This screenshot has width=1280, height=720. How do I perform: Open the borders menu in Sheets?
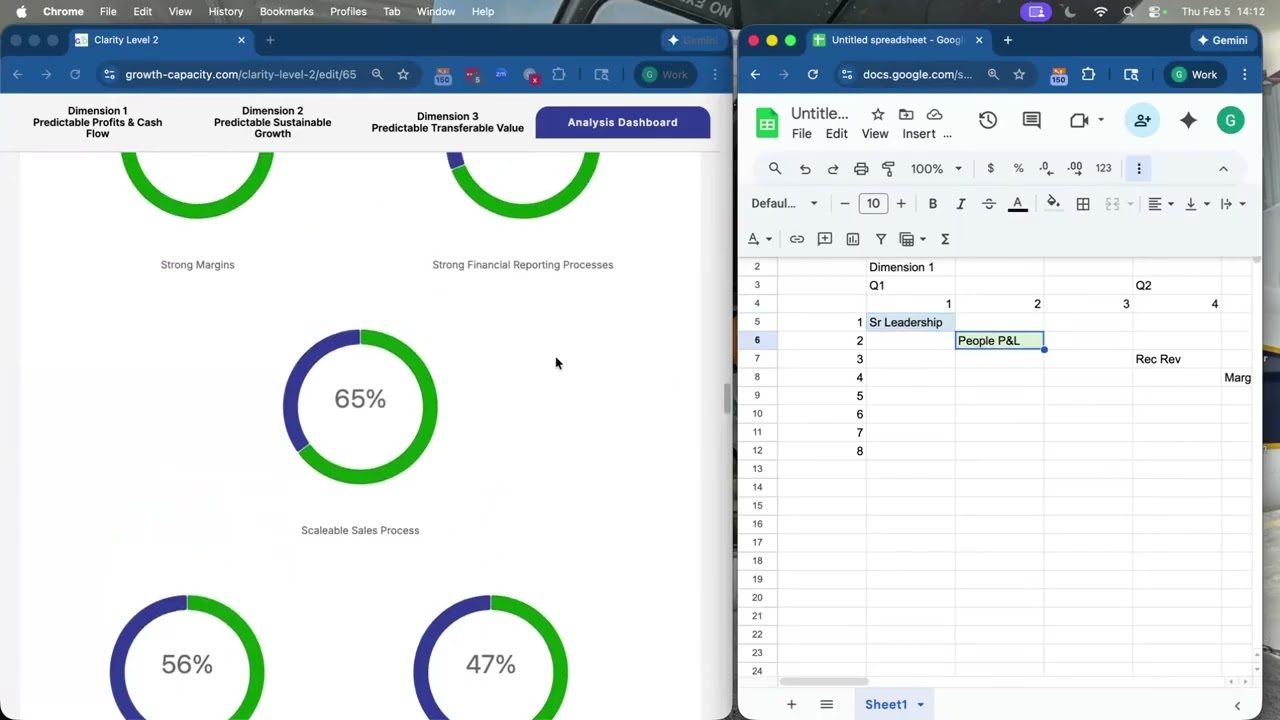click(x=1082, y=203)
